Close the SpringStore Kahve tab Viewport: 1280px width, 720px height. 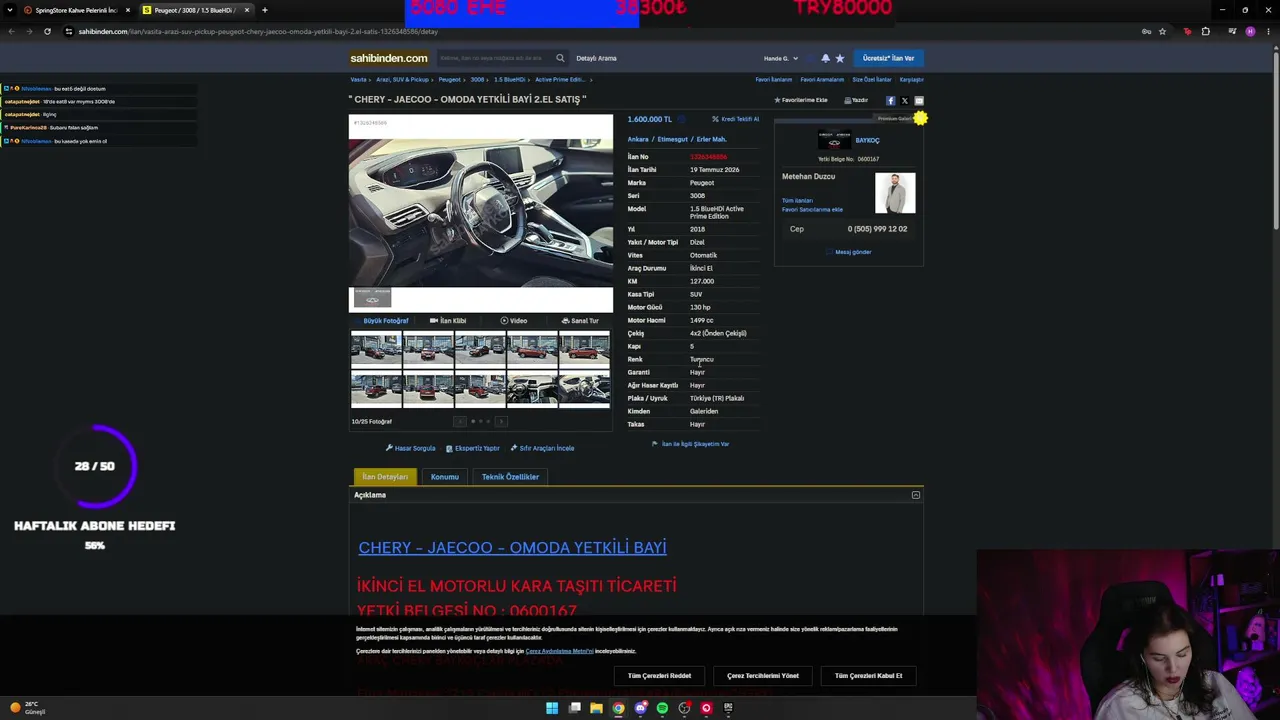point(127,10)
